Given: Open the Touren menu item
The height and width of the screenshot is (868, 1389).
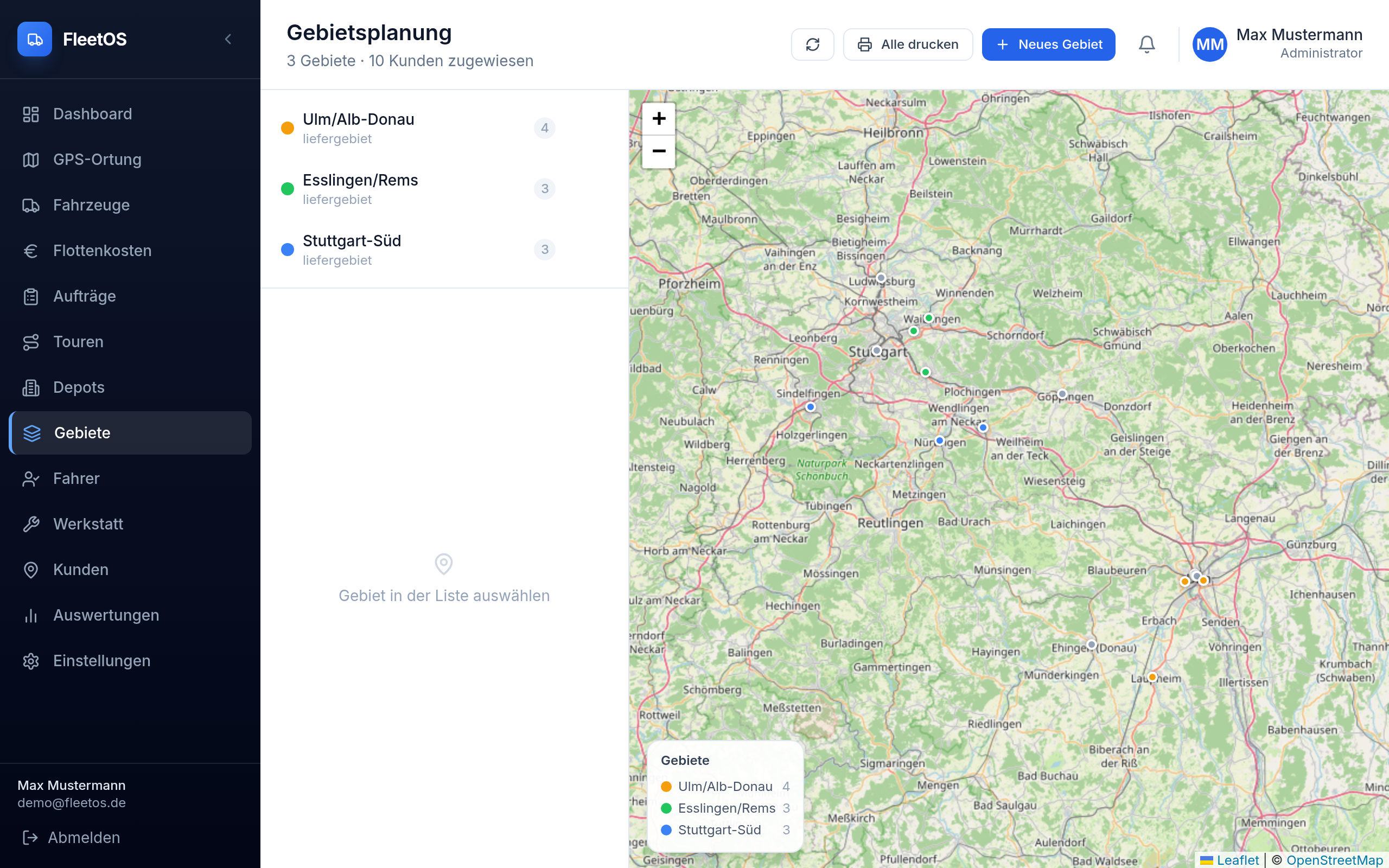Looking at the screenshot, I should click(130, 342).
